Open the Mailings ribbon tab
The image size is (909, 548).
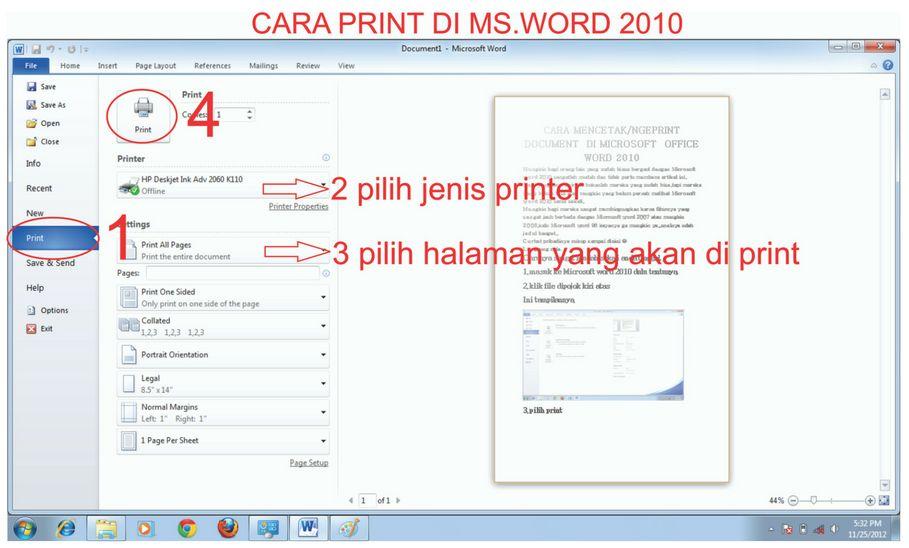(x=263, y=66)
